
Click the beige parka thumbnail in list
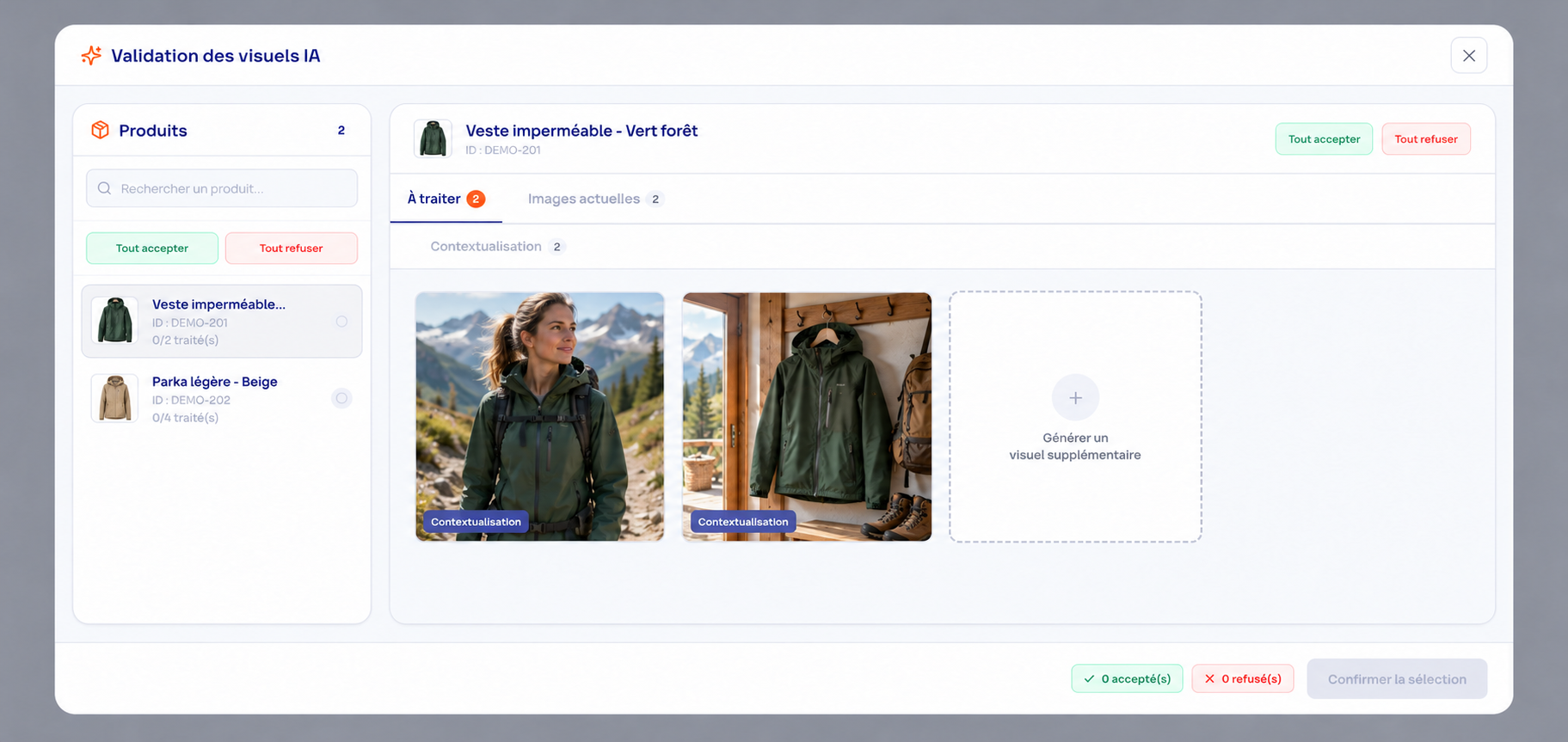pyautogui.click(x=115, y=398)
